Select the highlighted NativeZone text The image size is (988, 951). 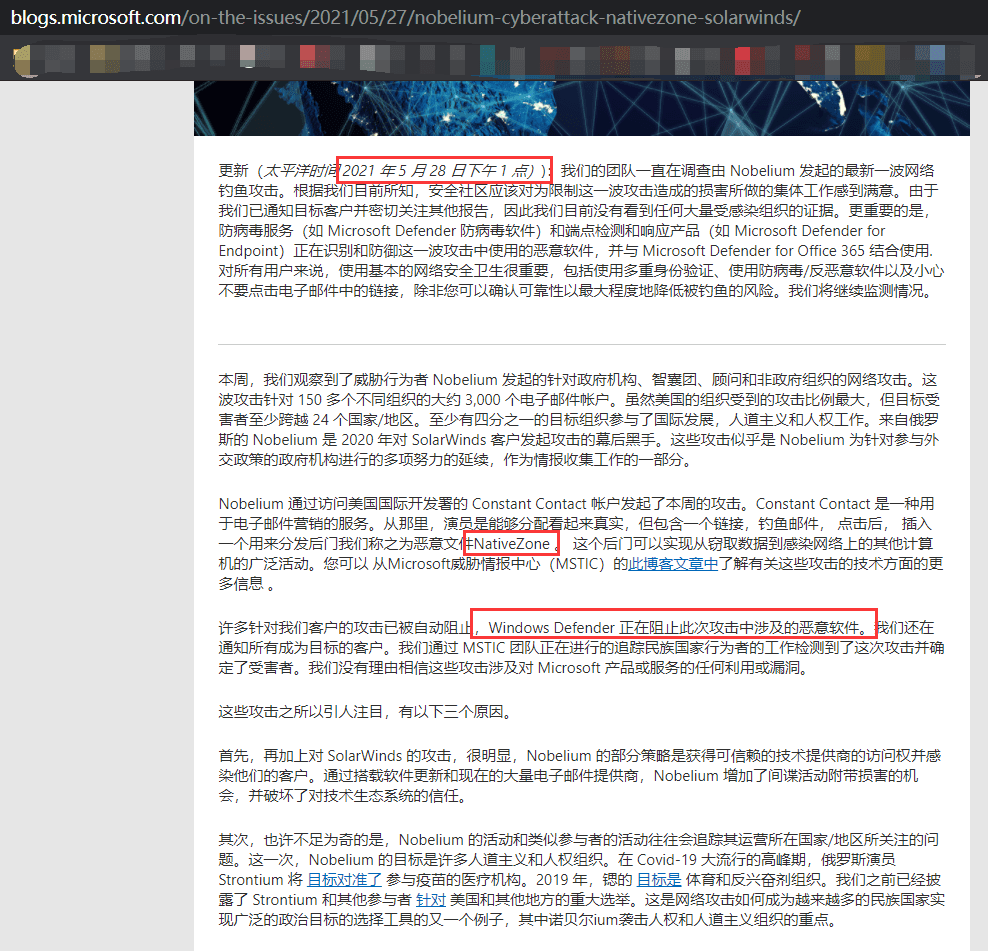click(509, 542)
